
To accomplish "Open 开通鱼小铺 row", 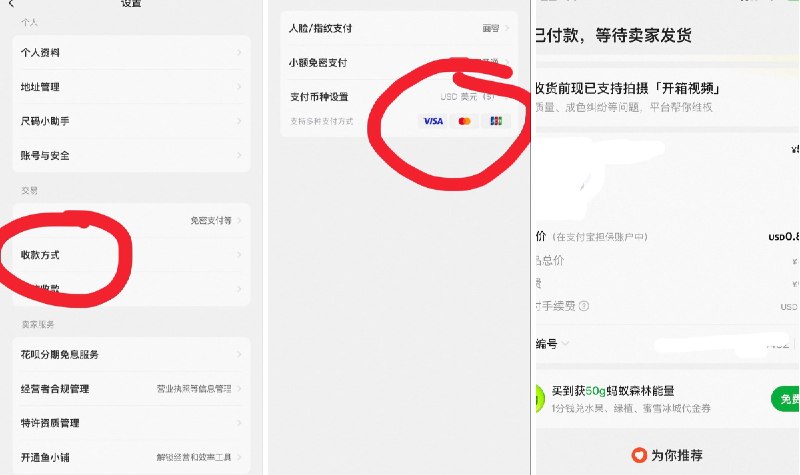I will pos(131,457).
